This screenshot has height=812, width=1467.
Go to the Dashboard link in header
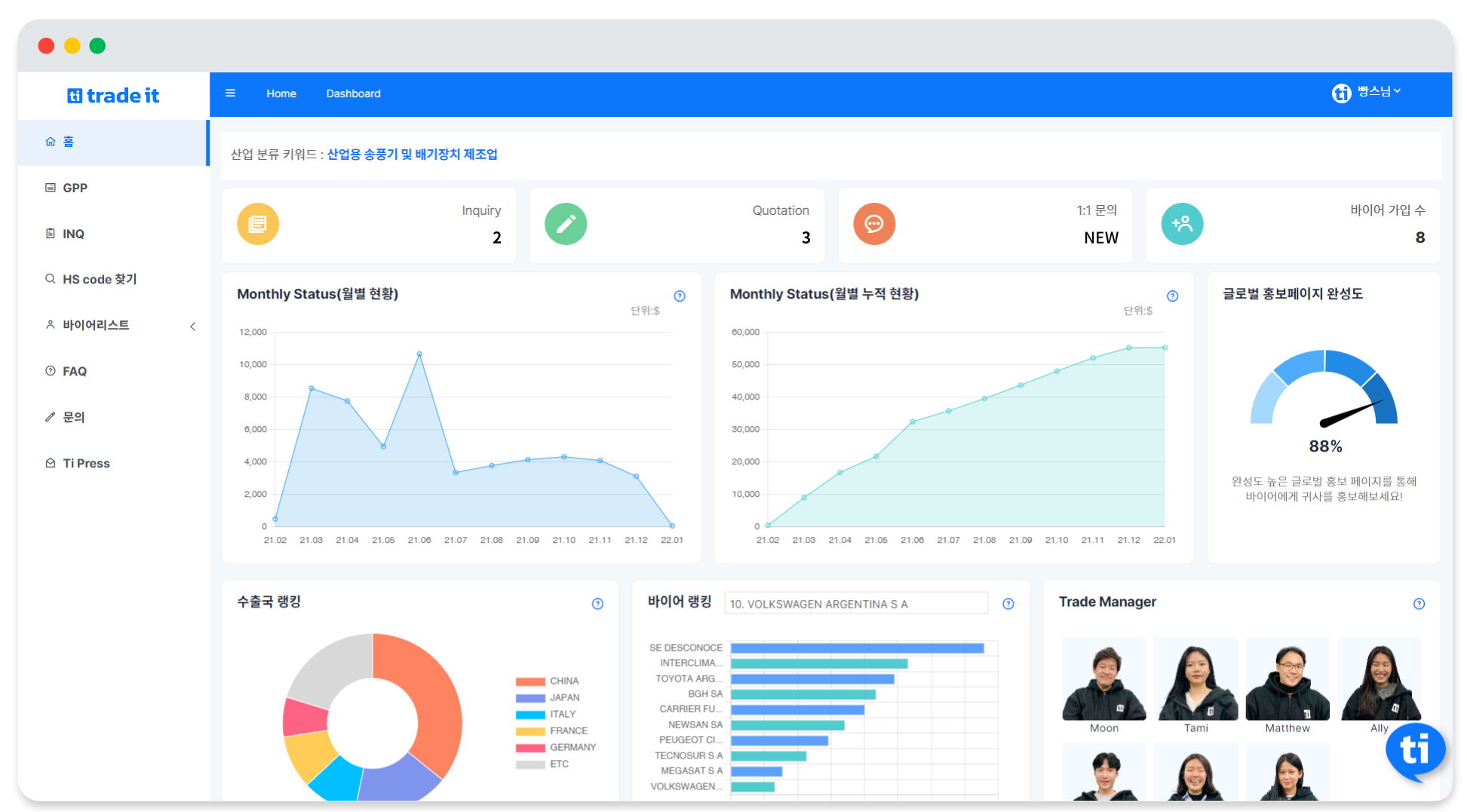click(x=353, y=93)
